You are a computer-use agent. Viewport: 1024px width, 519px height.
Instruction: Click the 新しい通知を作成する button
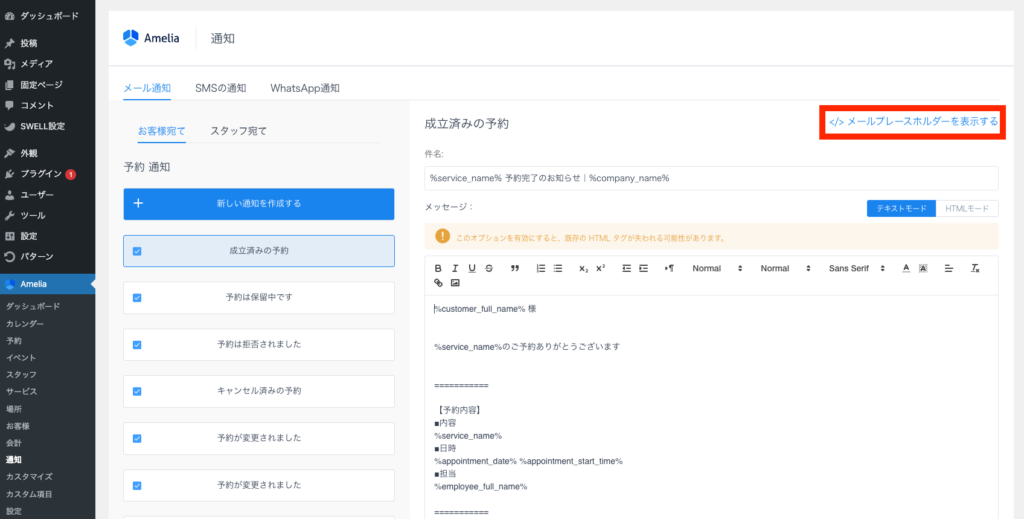tap(259, 203)
